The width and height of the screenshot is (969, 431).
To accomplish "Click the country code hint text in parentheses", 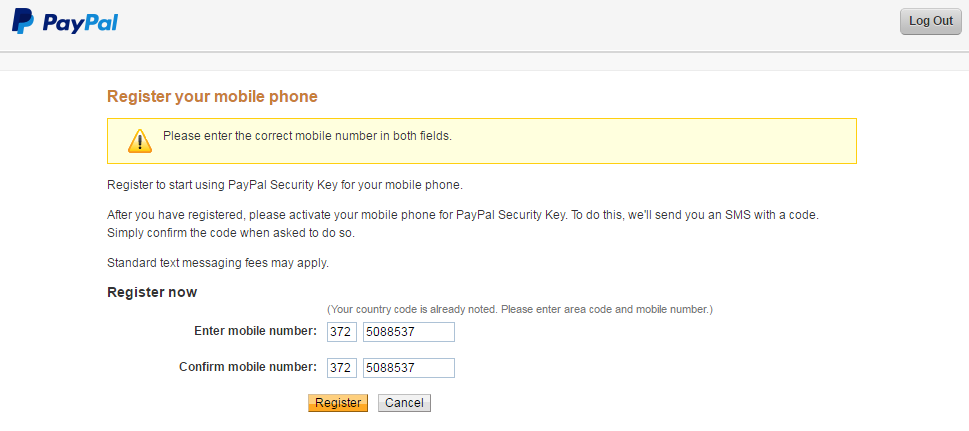I will (x=520, y=309).
